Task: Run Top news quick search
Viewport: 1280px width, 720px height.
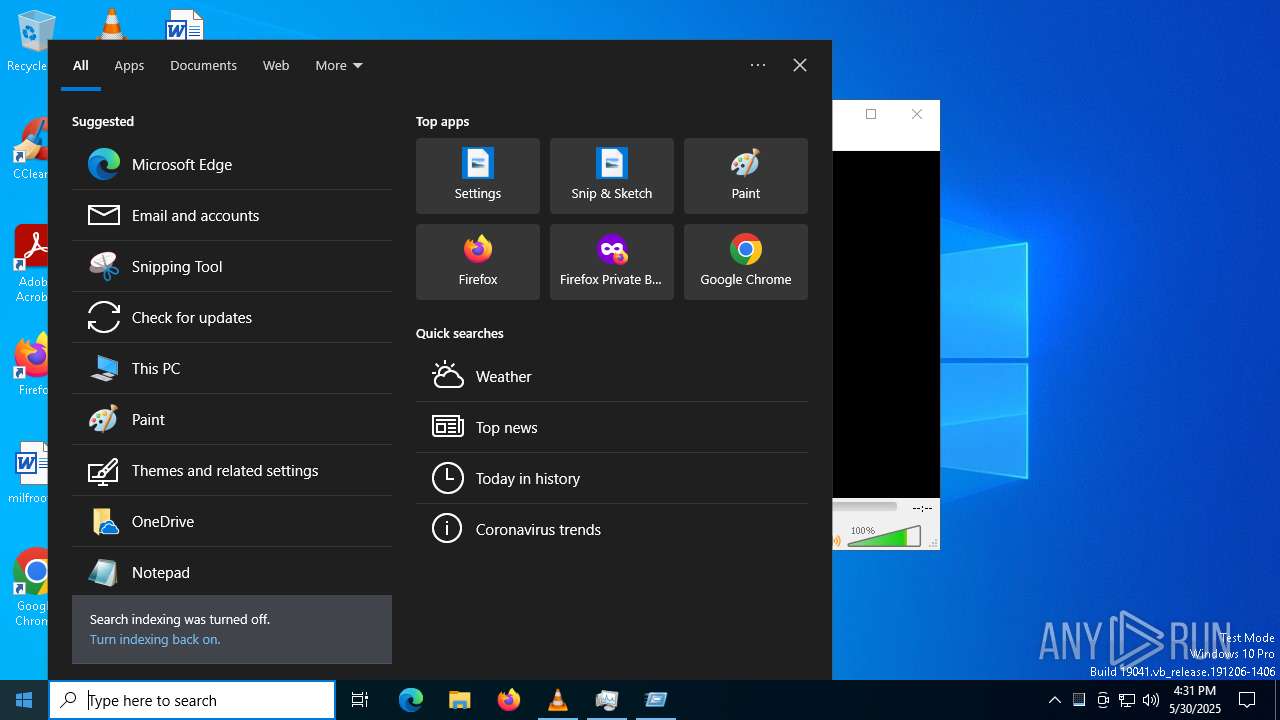Action: click(612, 427)
